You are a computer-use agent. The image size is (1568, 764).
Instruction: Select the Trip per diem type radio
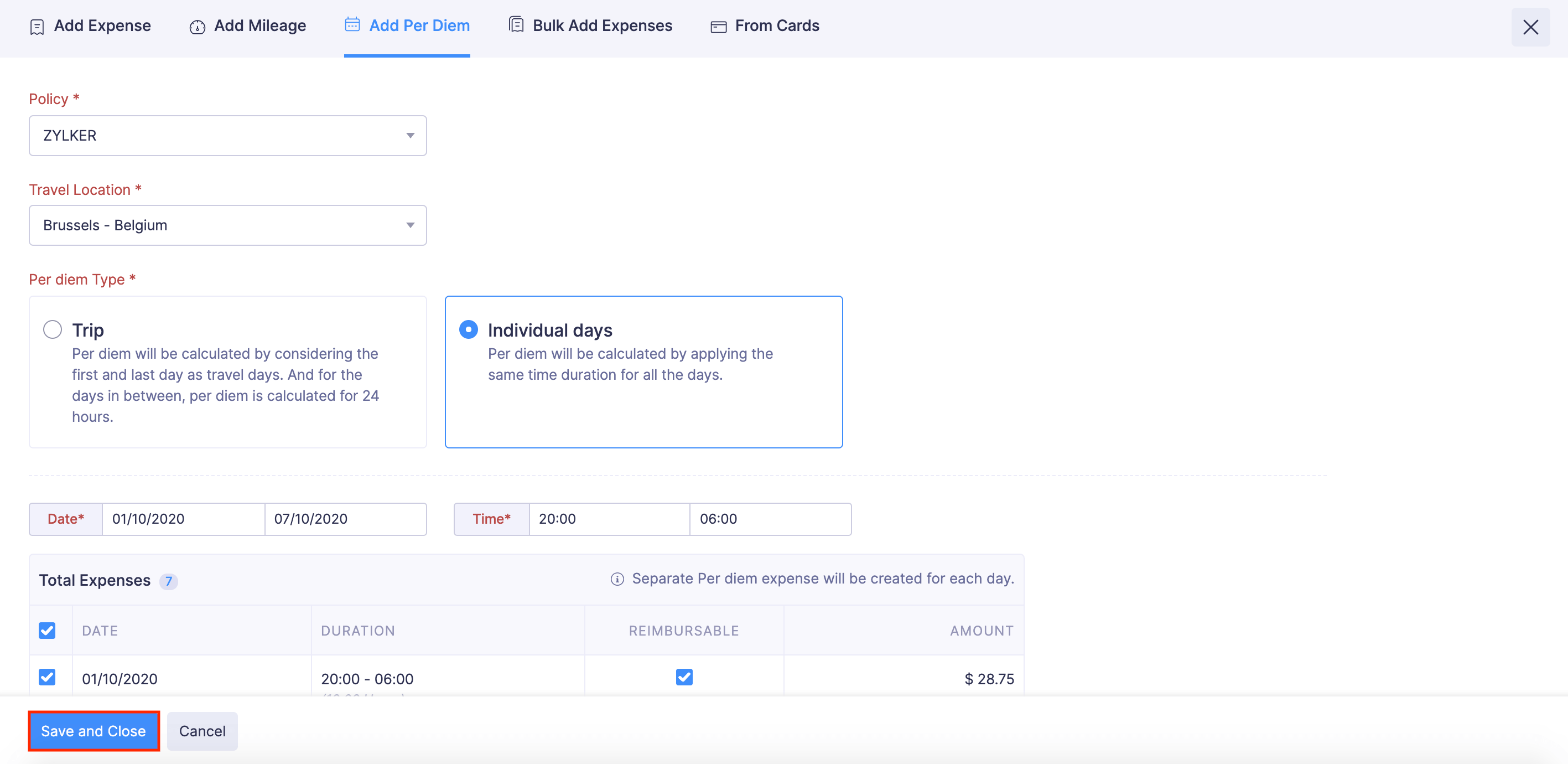pos(53,329)
